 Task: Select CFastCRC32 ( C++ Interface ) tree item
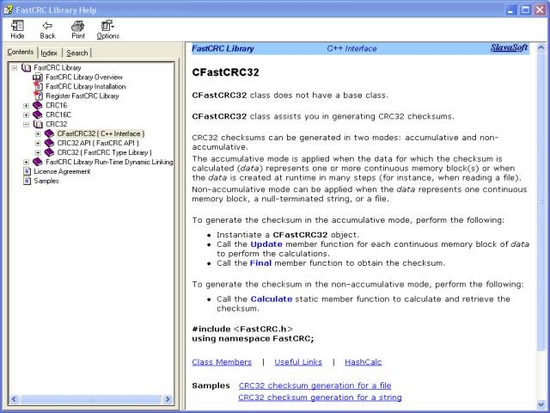click(101, 134)
